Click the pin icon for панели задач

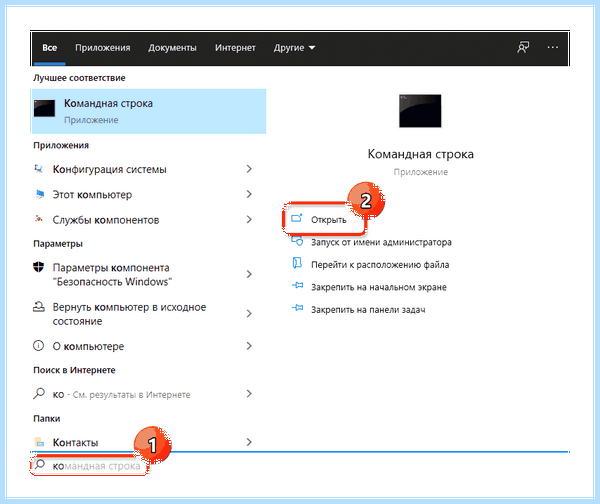[298, 308]
